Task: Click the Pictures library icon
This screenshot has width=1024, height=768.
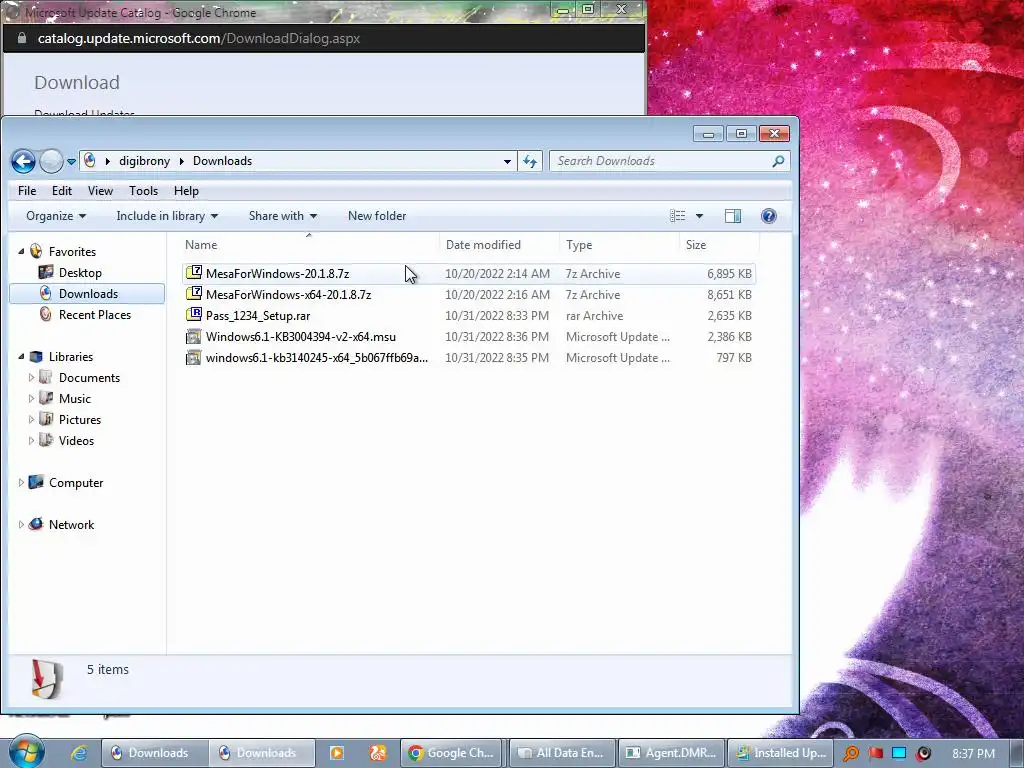Action: (x=46, y=419)
